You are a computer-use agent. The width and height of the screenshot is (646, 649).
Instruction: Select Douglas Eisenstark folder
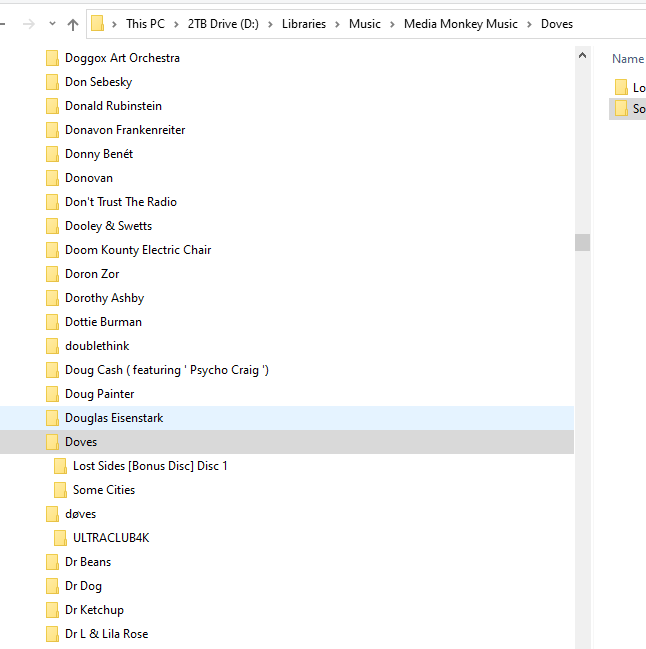click(x=114, y=418)
